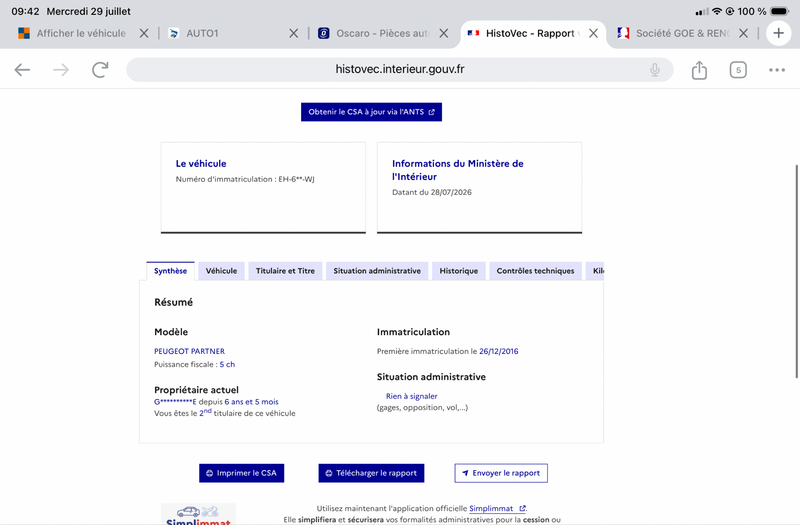Image resolution: width=800 pixels, height=525 pixels.
Task: Click Télécharger le rapport button
Action: pyautogui.click(x=371, y=473)
